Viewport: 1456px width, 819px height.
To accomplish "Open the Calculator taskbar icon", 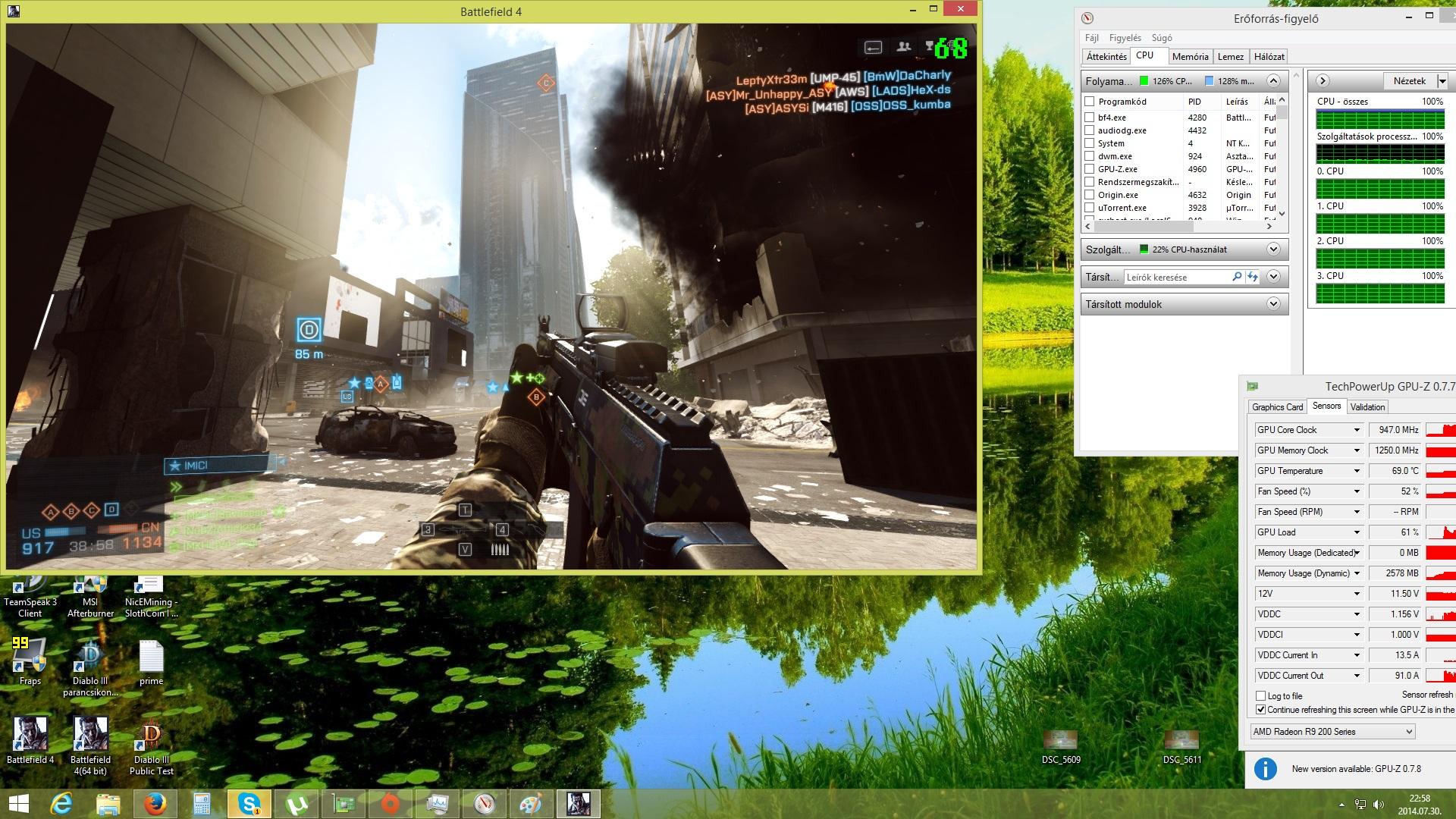I will [202, 804].
